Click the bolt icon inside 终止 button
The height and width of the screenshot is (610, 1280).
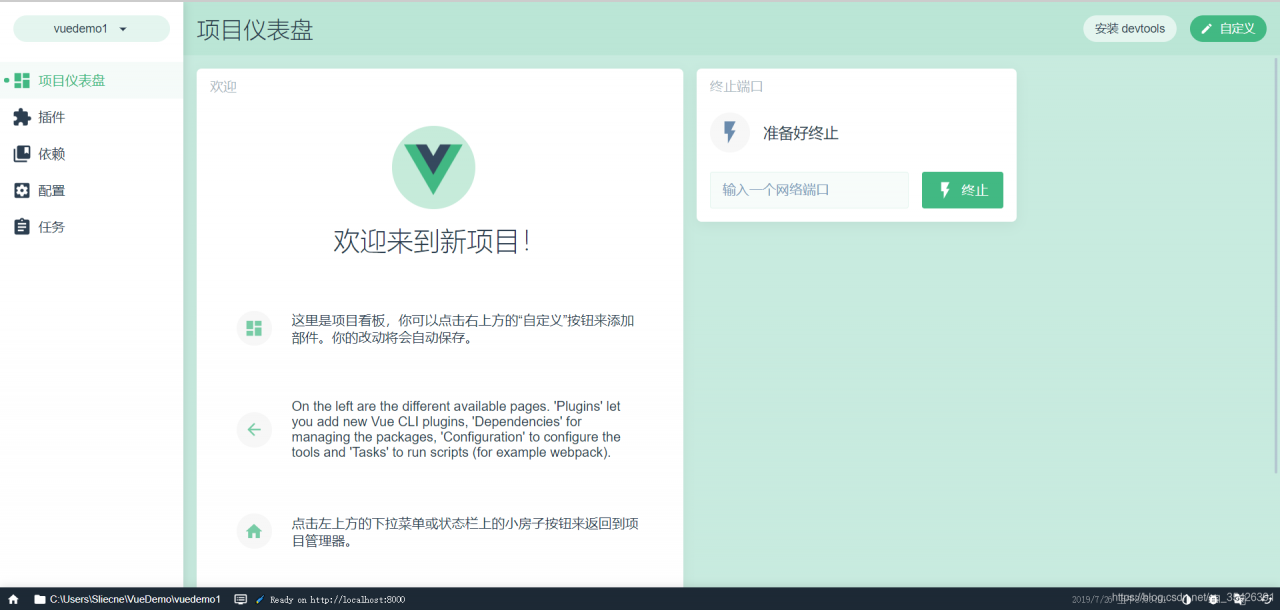945,190
